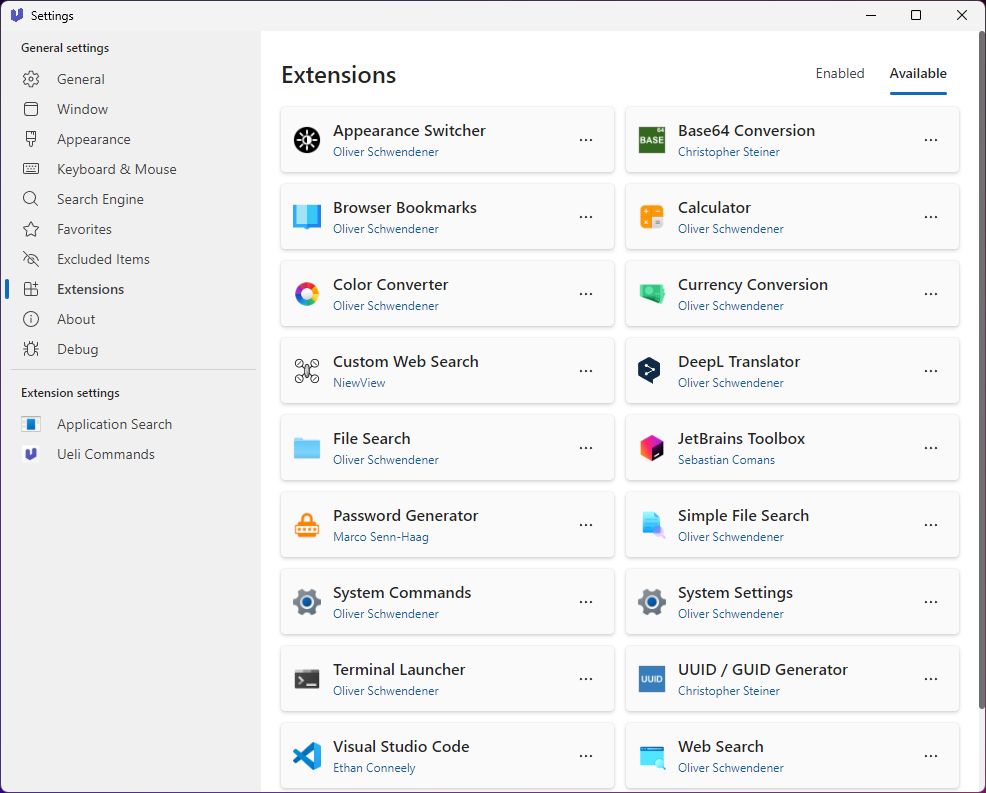The width and height of the screenshot is (986, 793).
Task: Click the UUID / GUID Generator icon
Action: click(652, 679)
